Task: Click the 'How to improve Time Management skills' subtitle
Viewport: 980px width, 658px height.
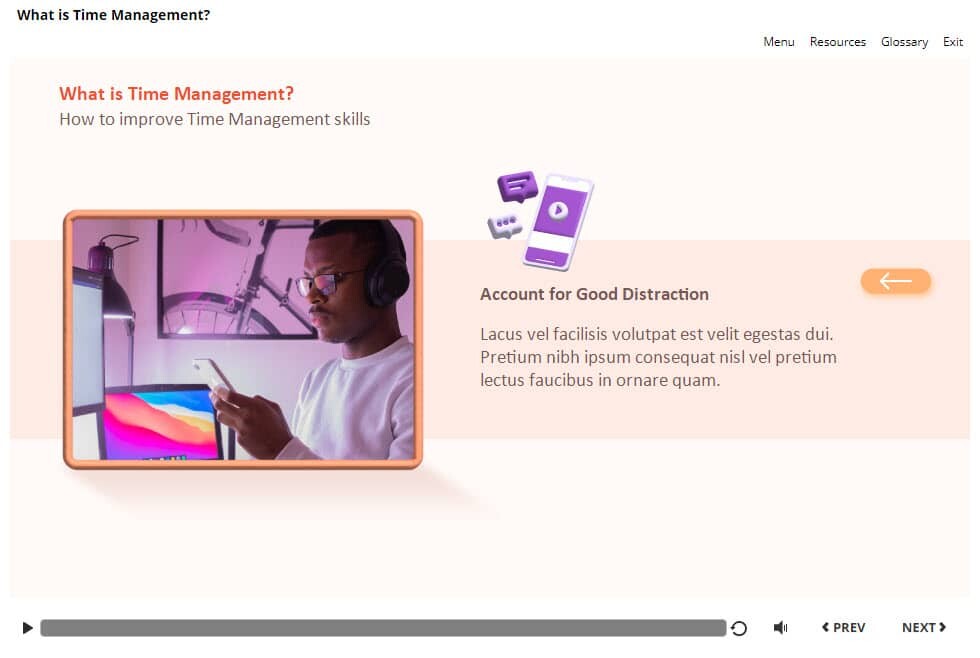Action: tap(214, 119)
